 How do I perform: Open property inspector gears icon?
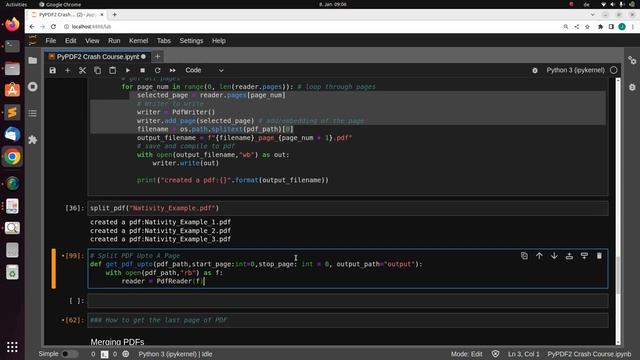point(632,60)
